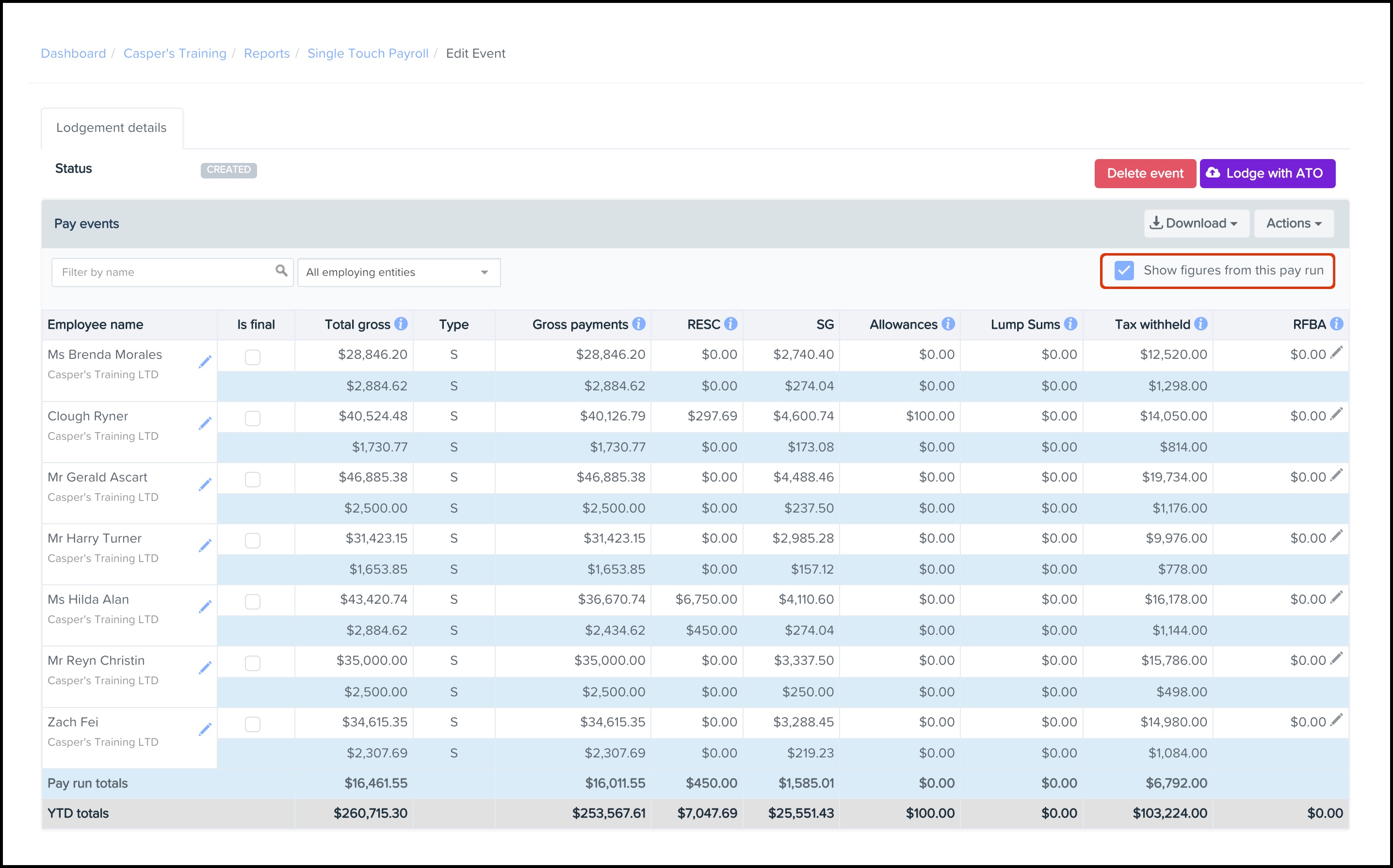This screenshot has height=868, width=1393.
Task: Mark Mr Harry Turner as final
Action: (253, 540)
